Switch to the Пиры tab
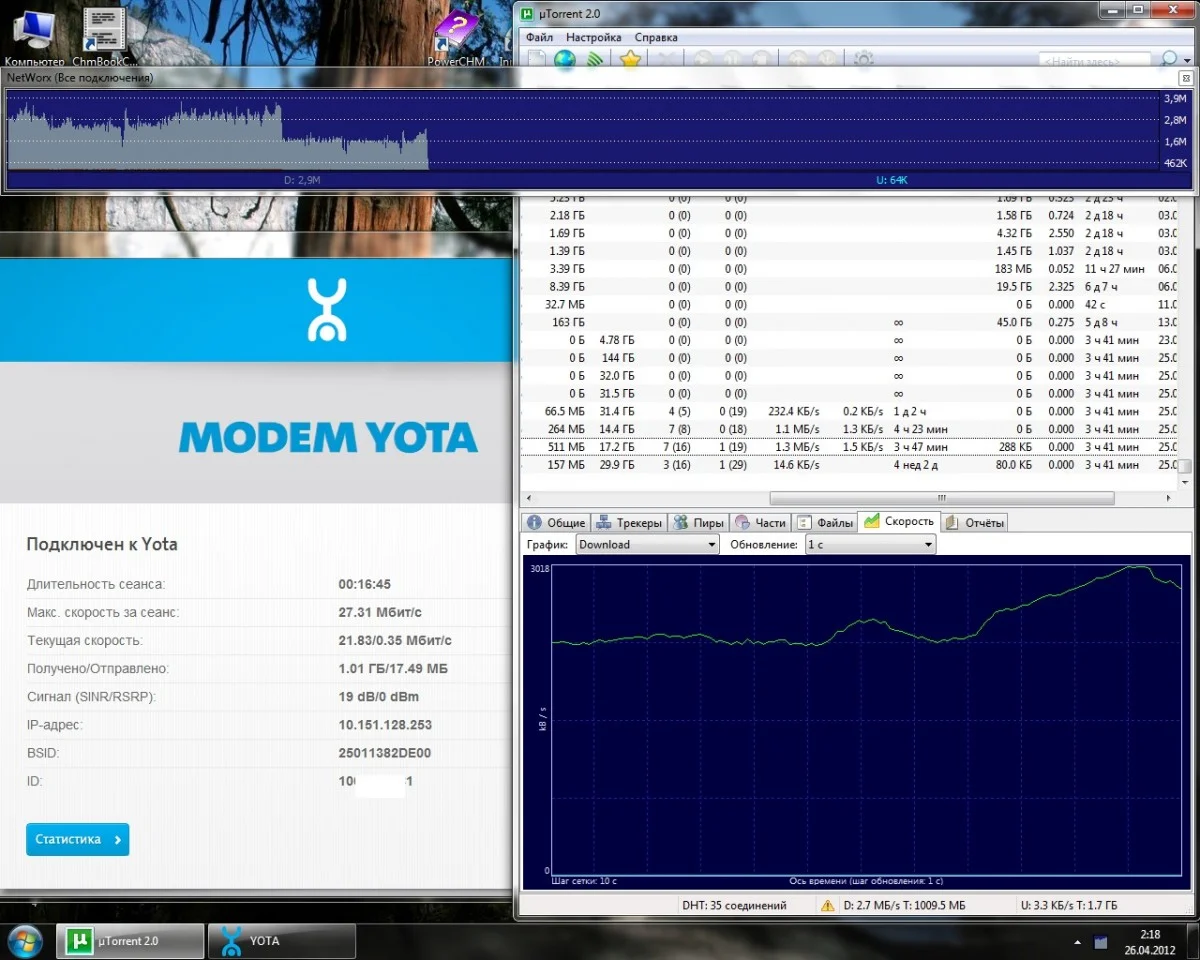This screenshot has height=960, width=1200. click(699, 522)
